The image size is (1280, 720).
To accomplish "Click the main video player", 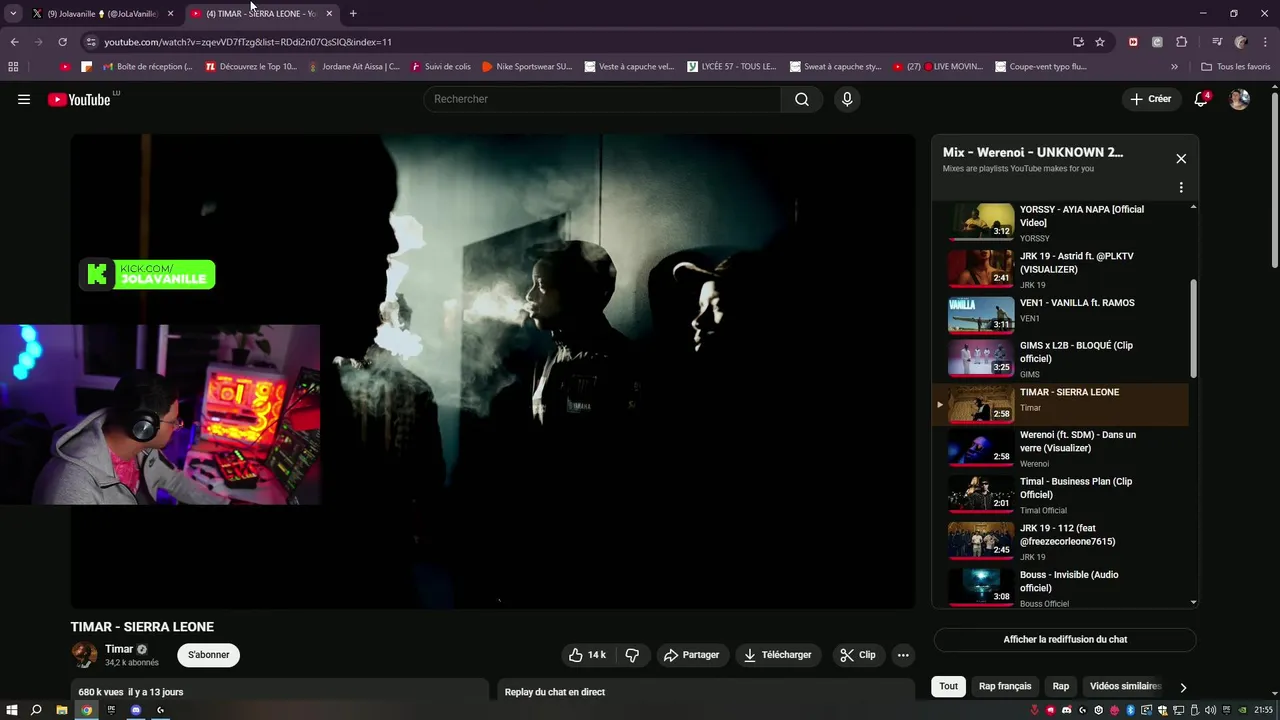I will (x=493, y=371).
